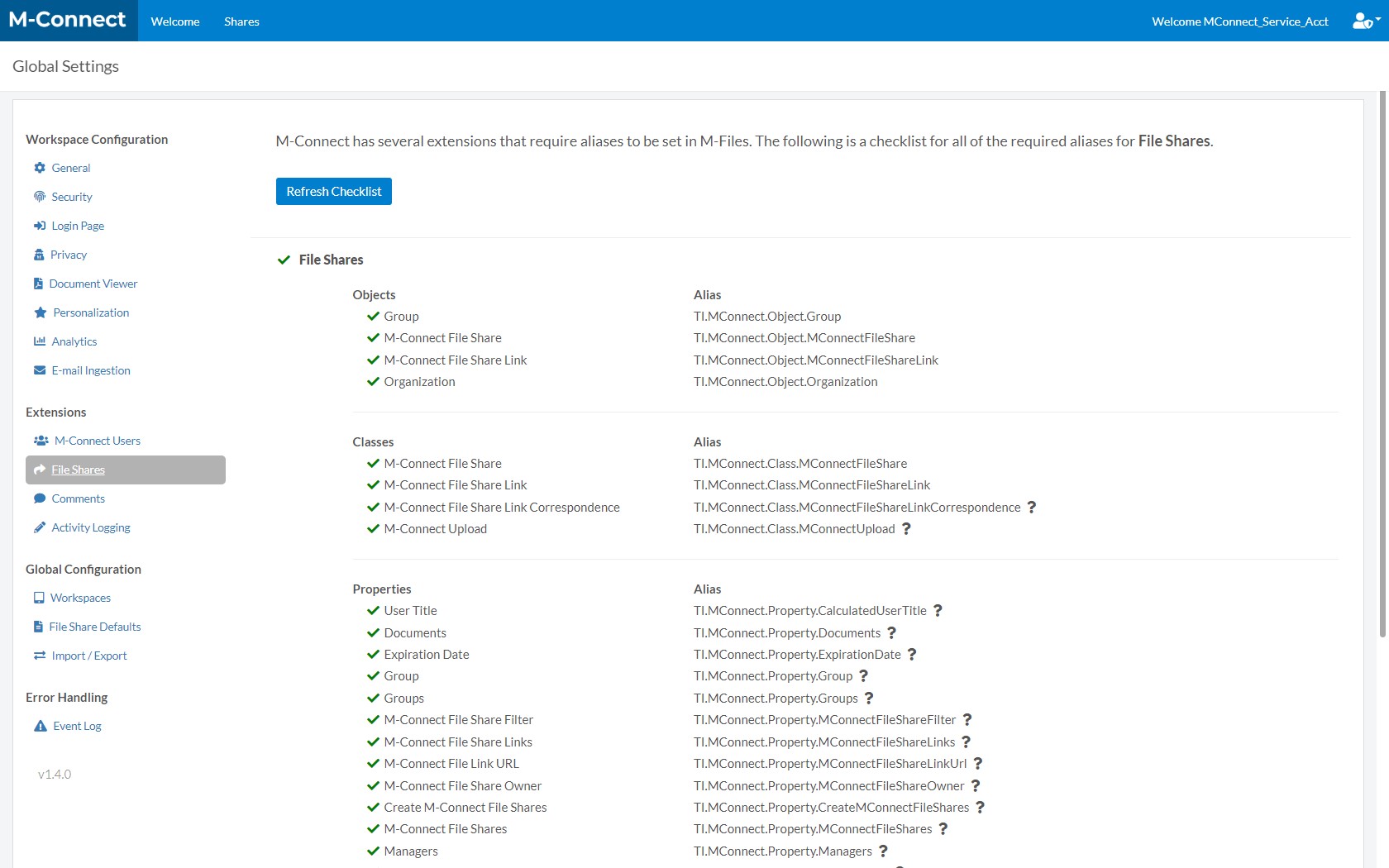Click the Comments speech bubble icon
The height and width of the screenshot is (868, 1389).
pos(39,498)
